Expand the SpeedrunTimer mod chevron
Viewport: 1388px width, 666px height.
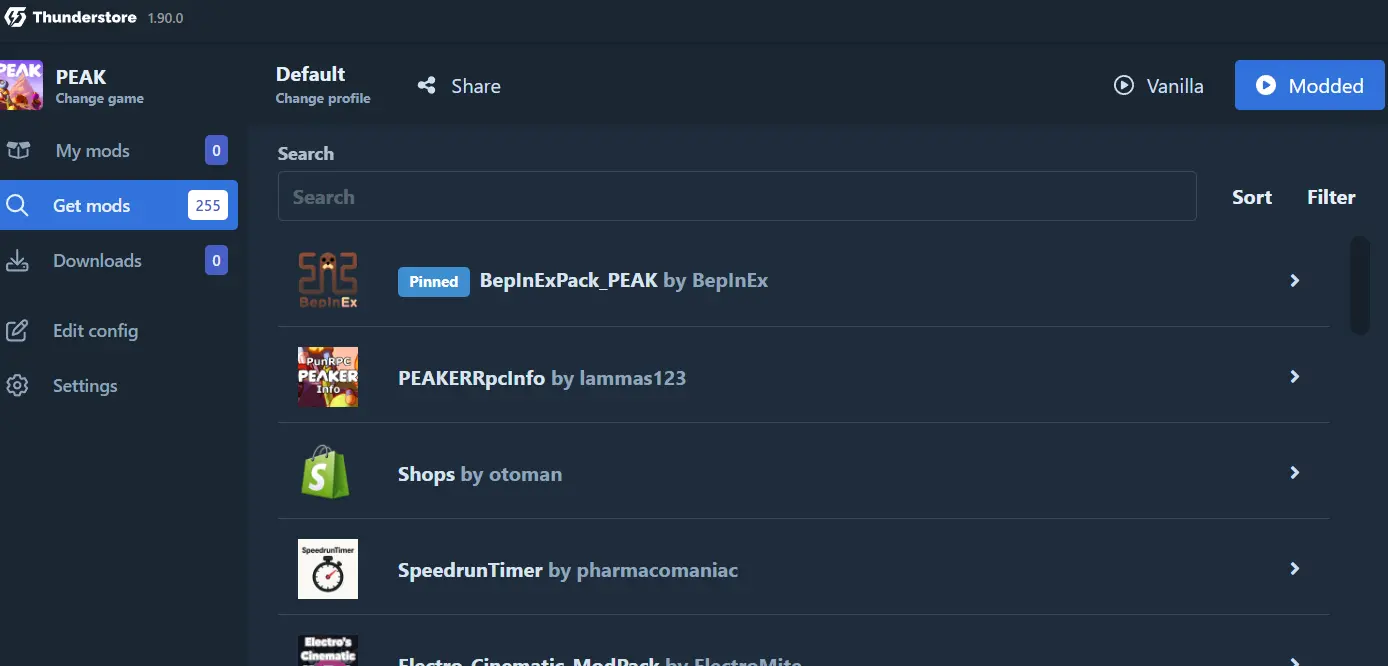point(1295,569)
